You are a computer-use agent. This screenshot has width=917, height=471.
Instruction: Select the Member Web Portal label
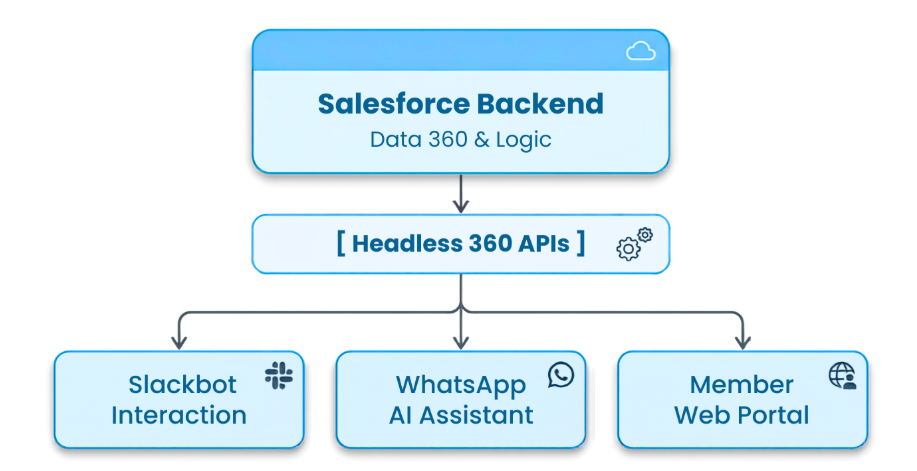click(742, 400)
